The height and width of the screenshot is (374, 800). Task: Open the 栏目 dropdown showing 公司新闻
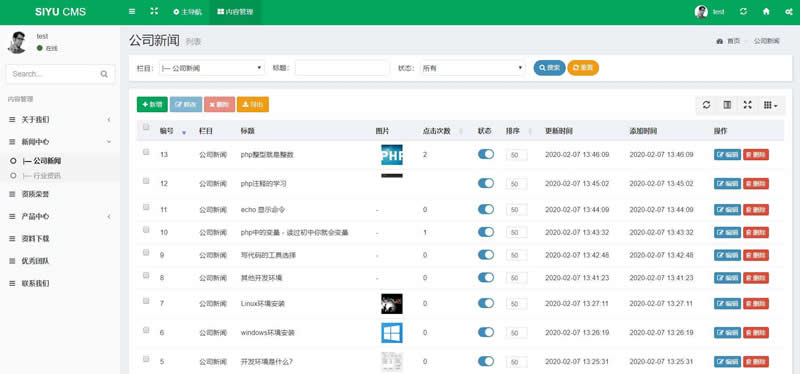click(212, 68)
